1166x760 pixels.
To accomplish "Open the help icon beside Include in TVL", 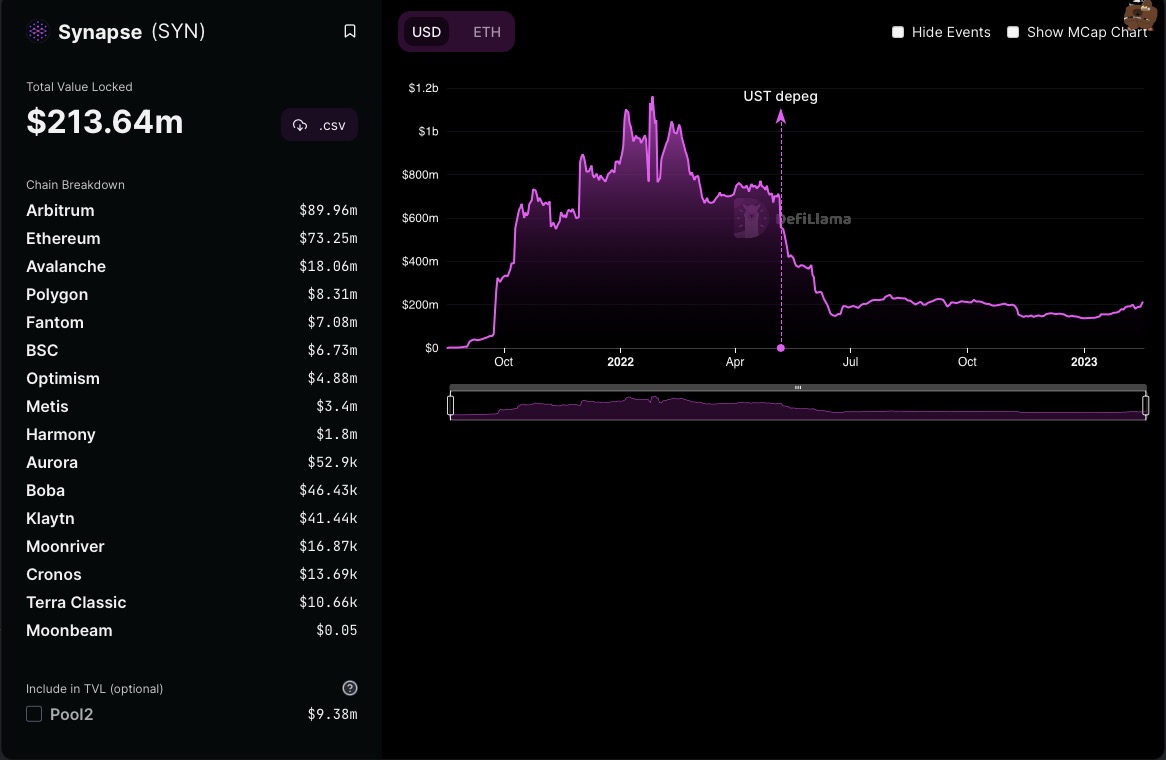I will tap(350, 689).
